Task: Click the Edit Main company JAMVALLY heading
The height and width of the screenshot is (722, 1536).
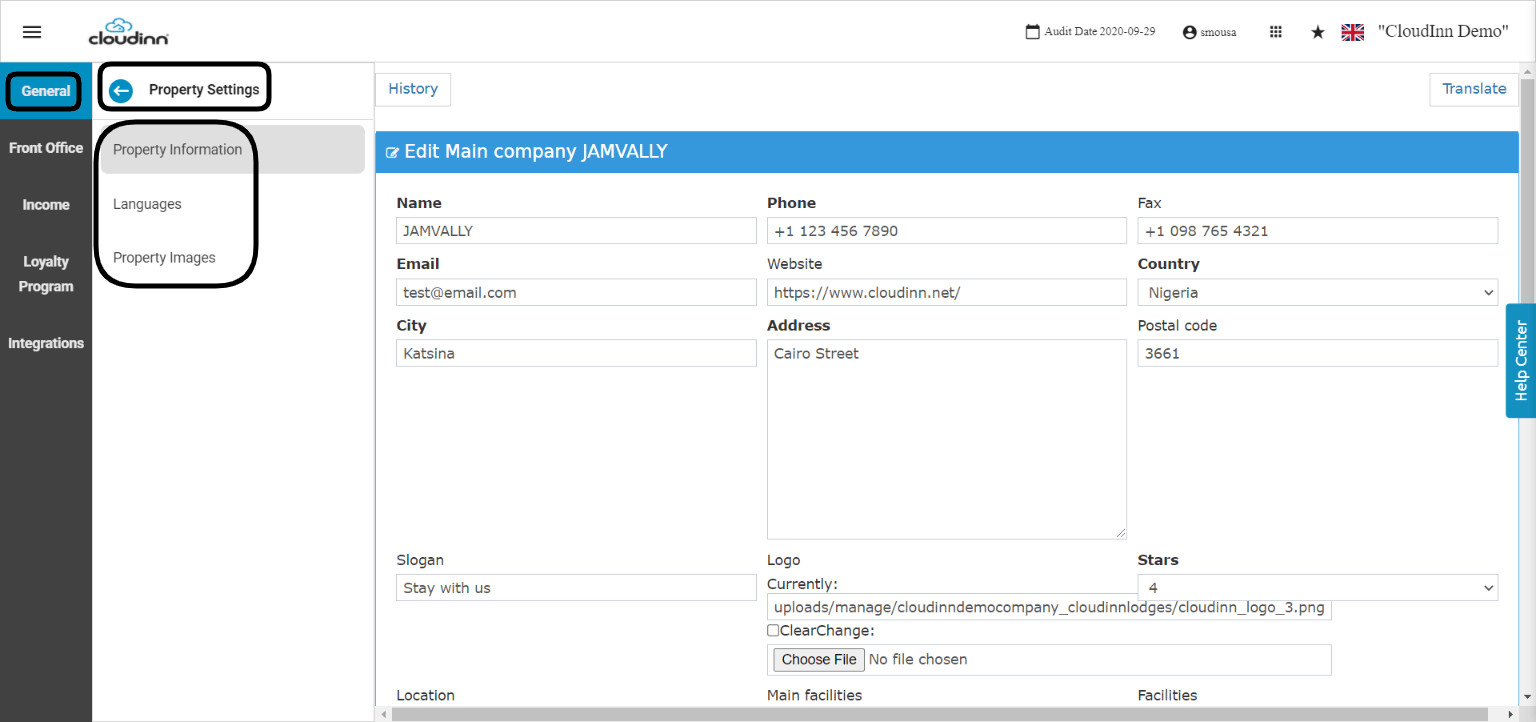Action: [536, 152]
